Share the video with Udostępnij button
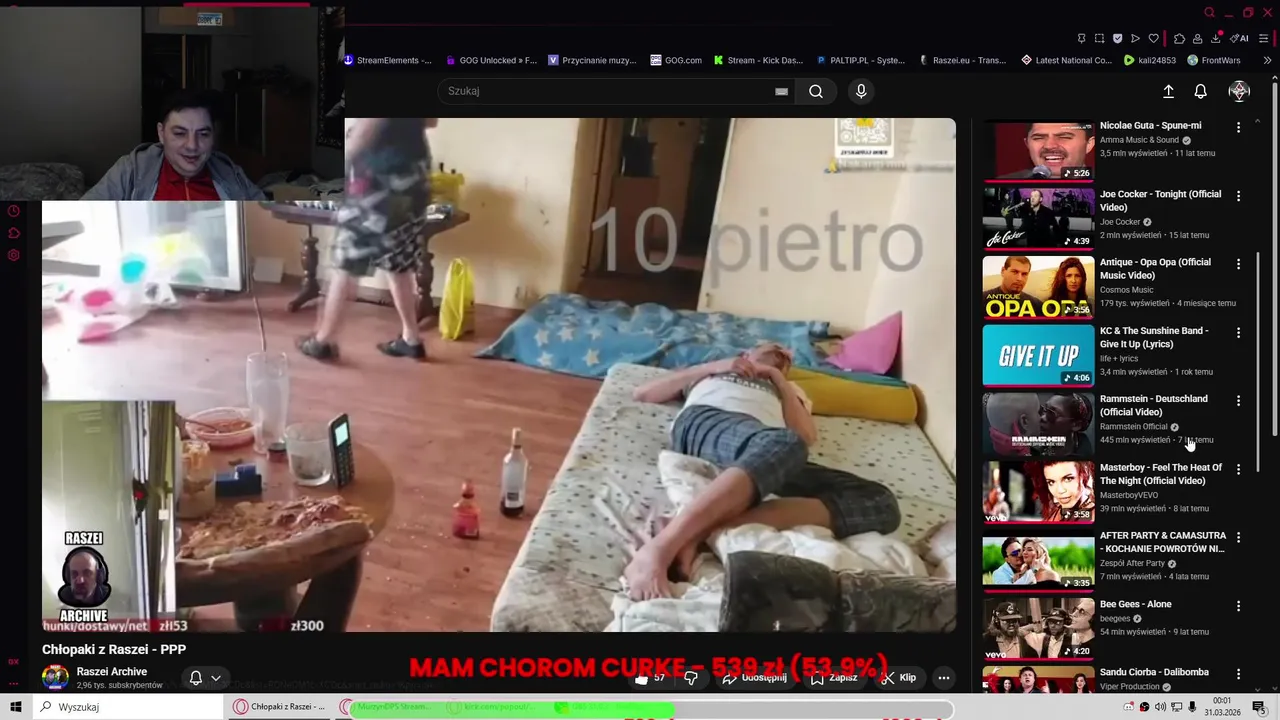The width and height of the screenshot is (1280, 720). click(754, 678)
